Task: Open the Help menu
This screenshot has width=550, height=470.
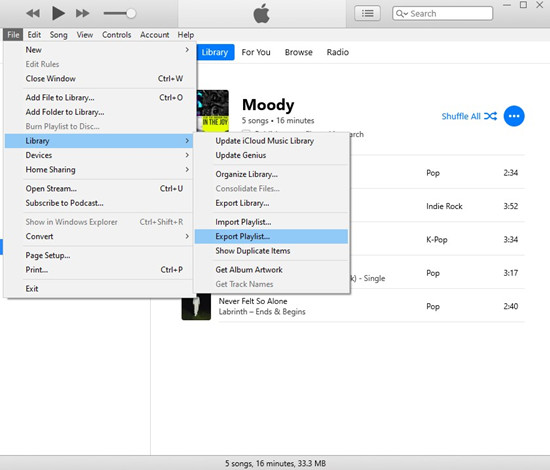Action: click(x=186, y=35)
